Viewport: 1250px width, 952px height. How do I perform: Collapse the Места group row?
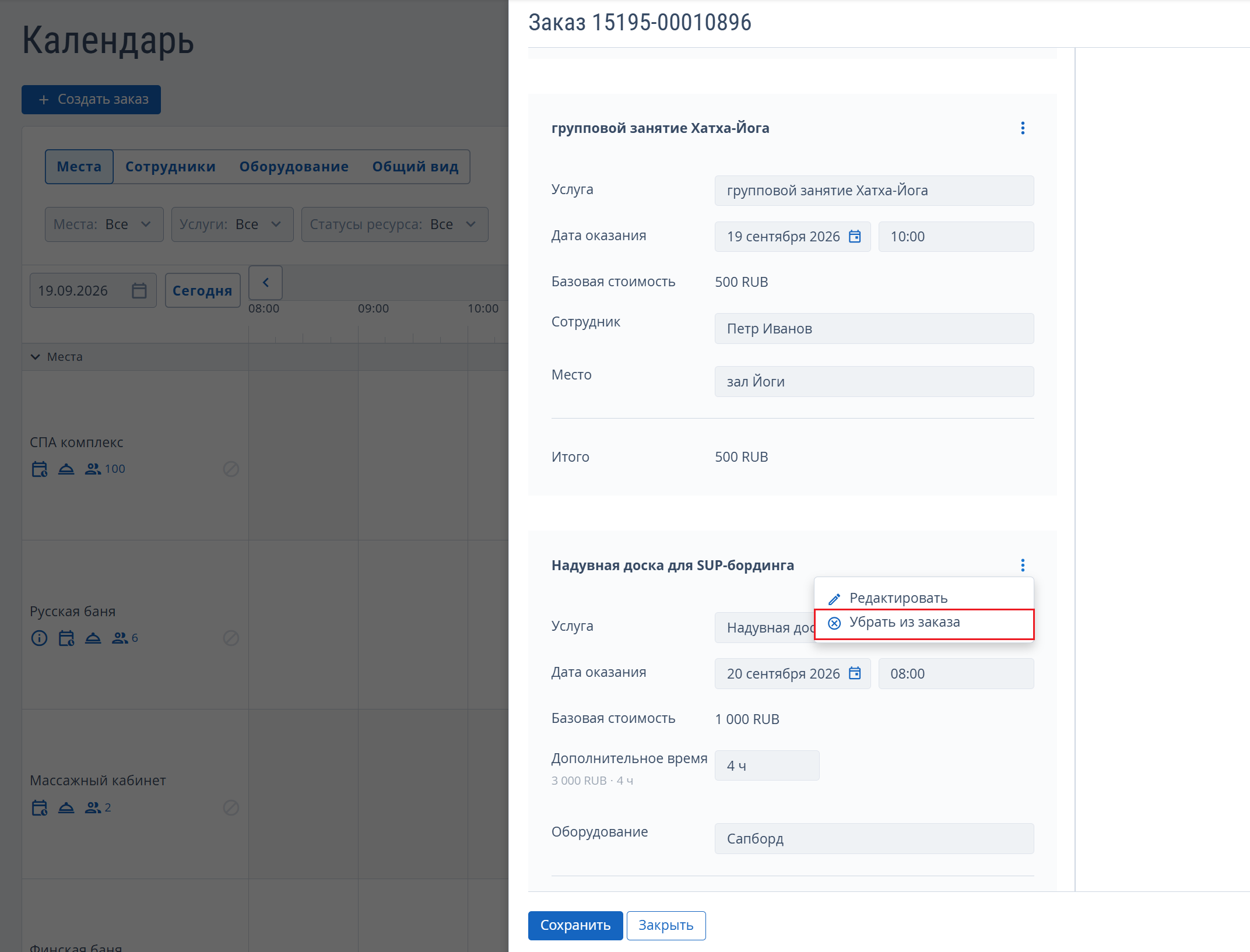[36, 357]
